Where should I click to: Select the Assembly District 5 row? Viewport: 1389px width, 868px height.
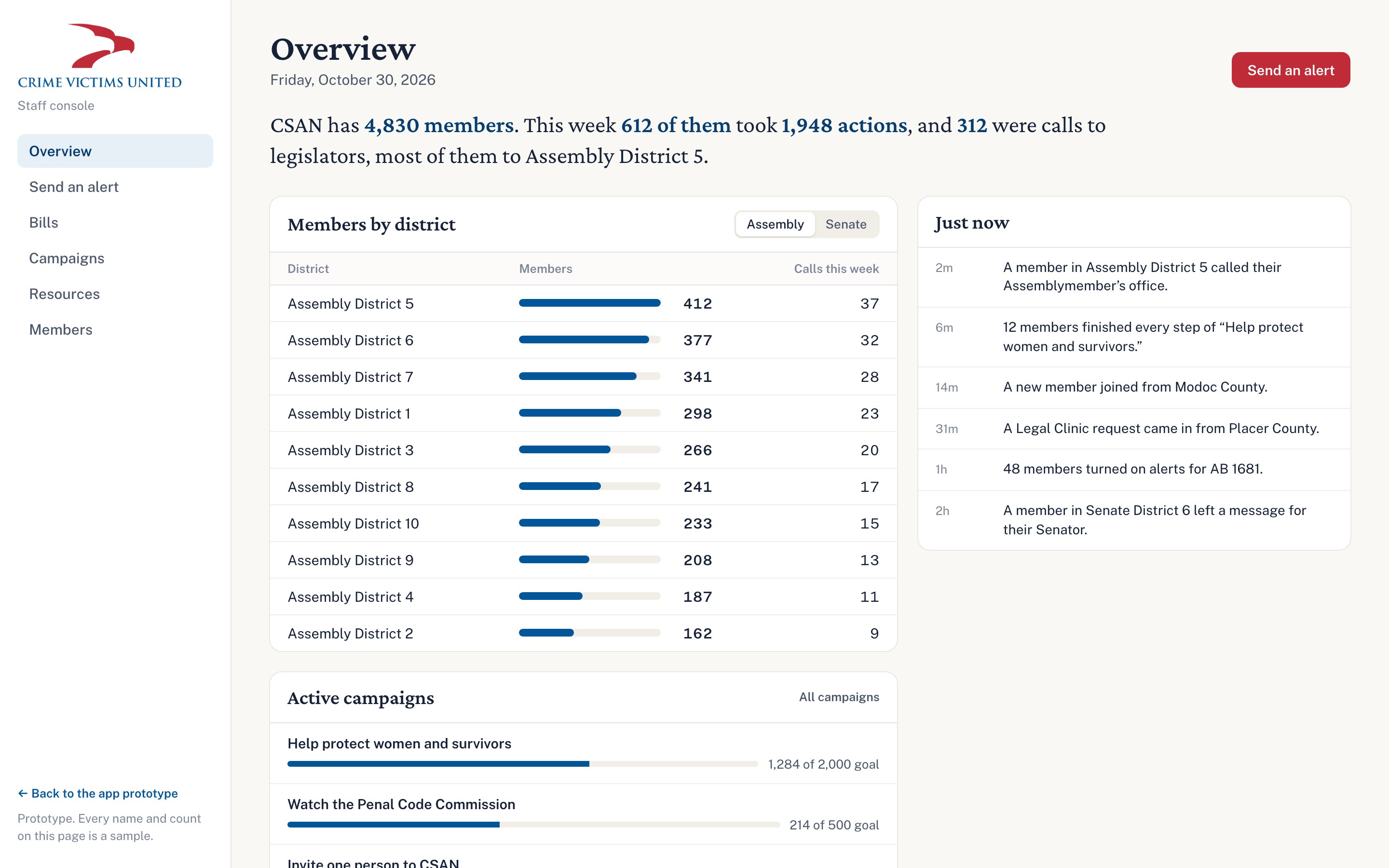pos(583,304)
